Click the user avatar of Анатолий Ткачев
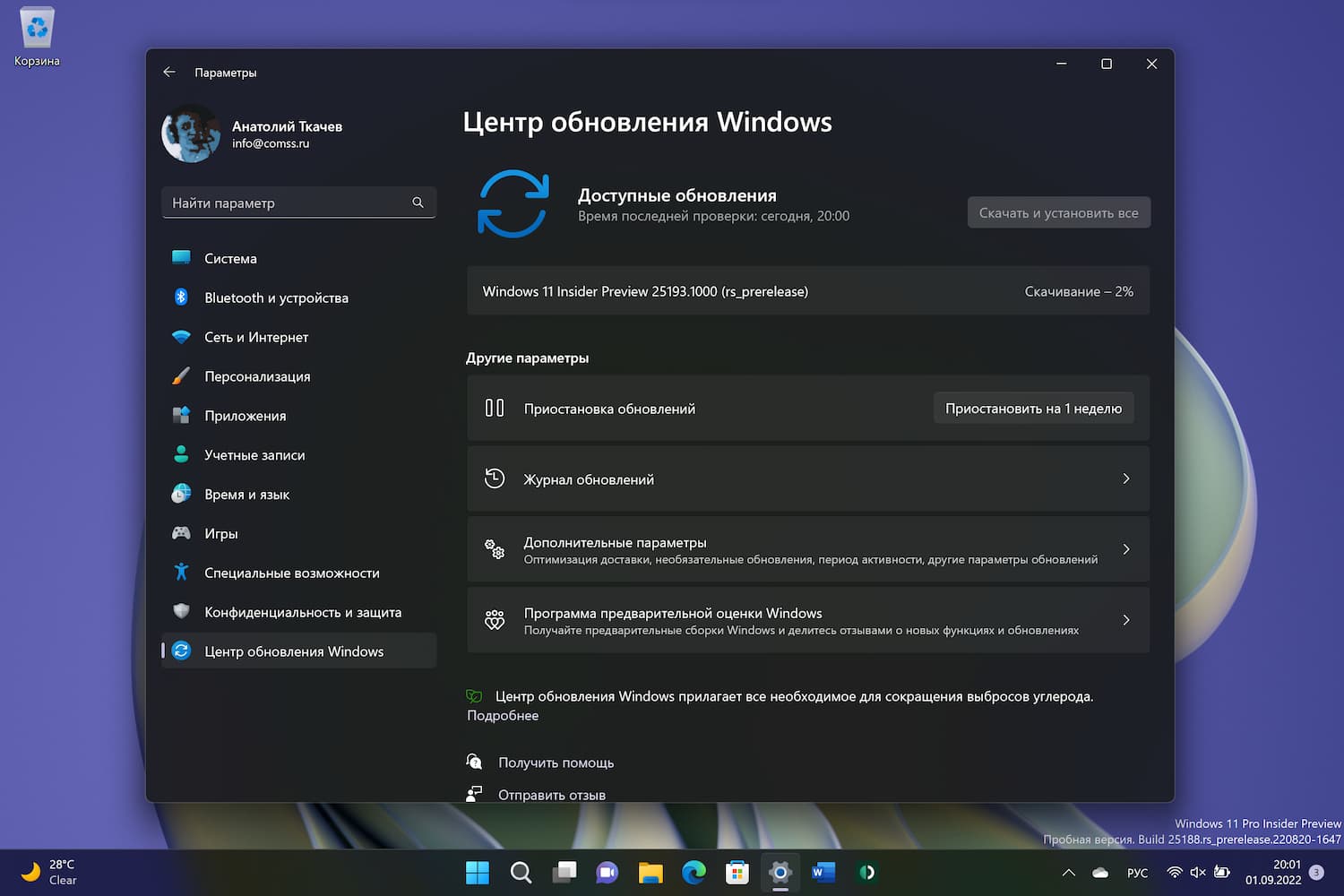The image size is (1344, 896). click(191, 134)
